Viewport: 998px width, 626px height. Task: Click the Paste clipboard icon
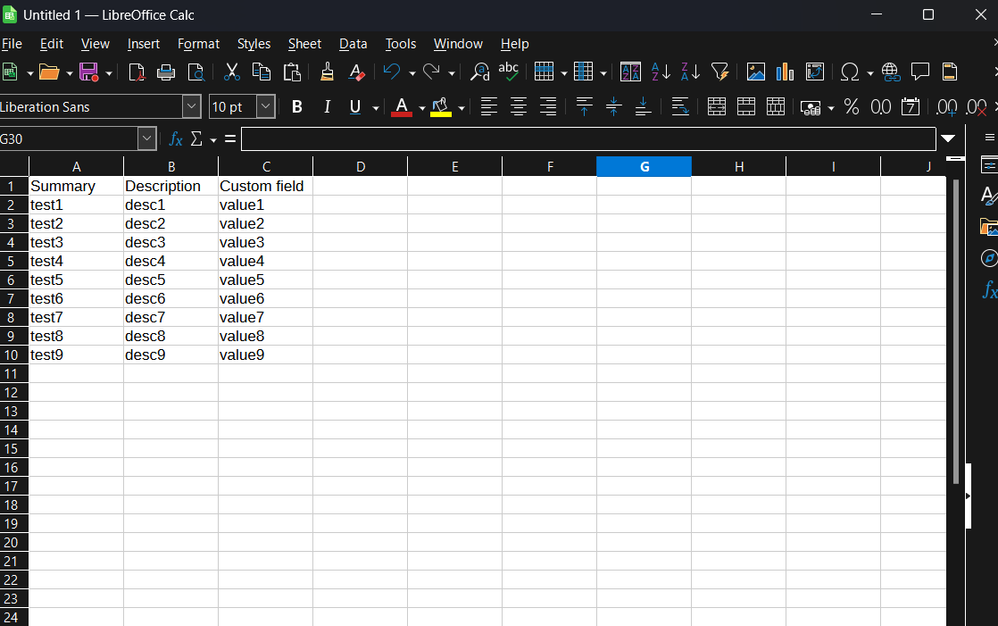(292, 72)
